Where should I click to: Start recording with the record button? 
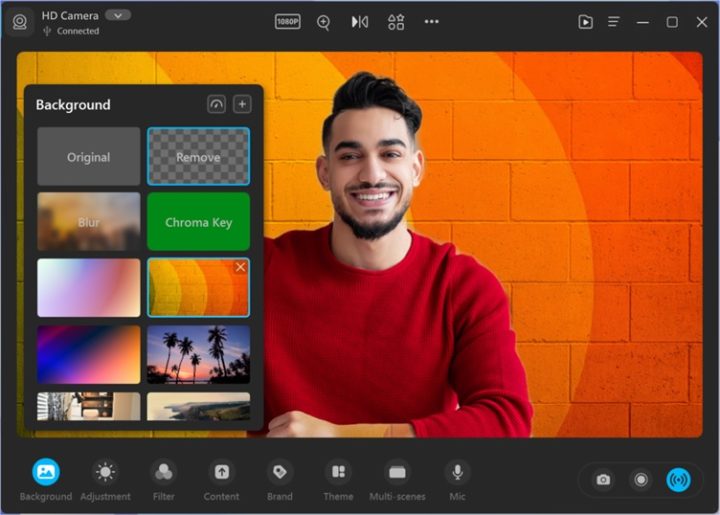641,480
